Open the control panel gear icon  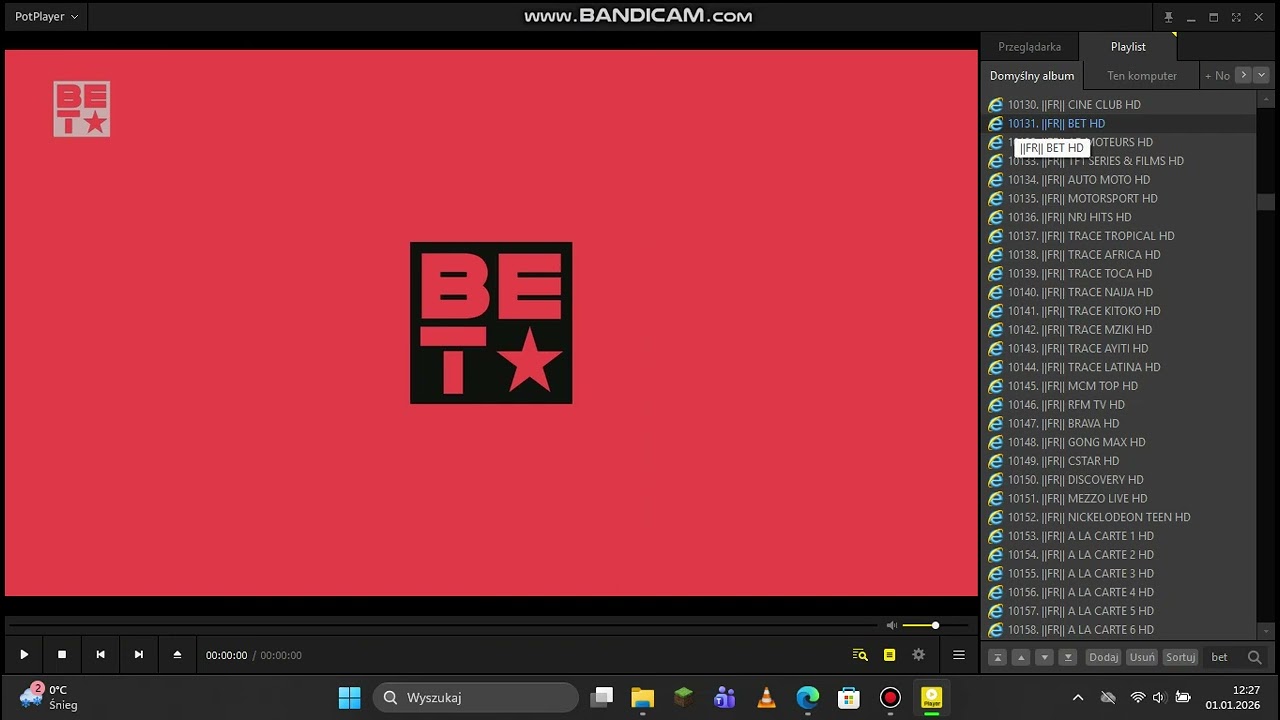[918, 655]
